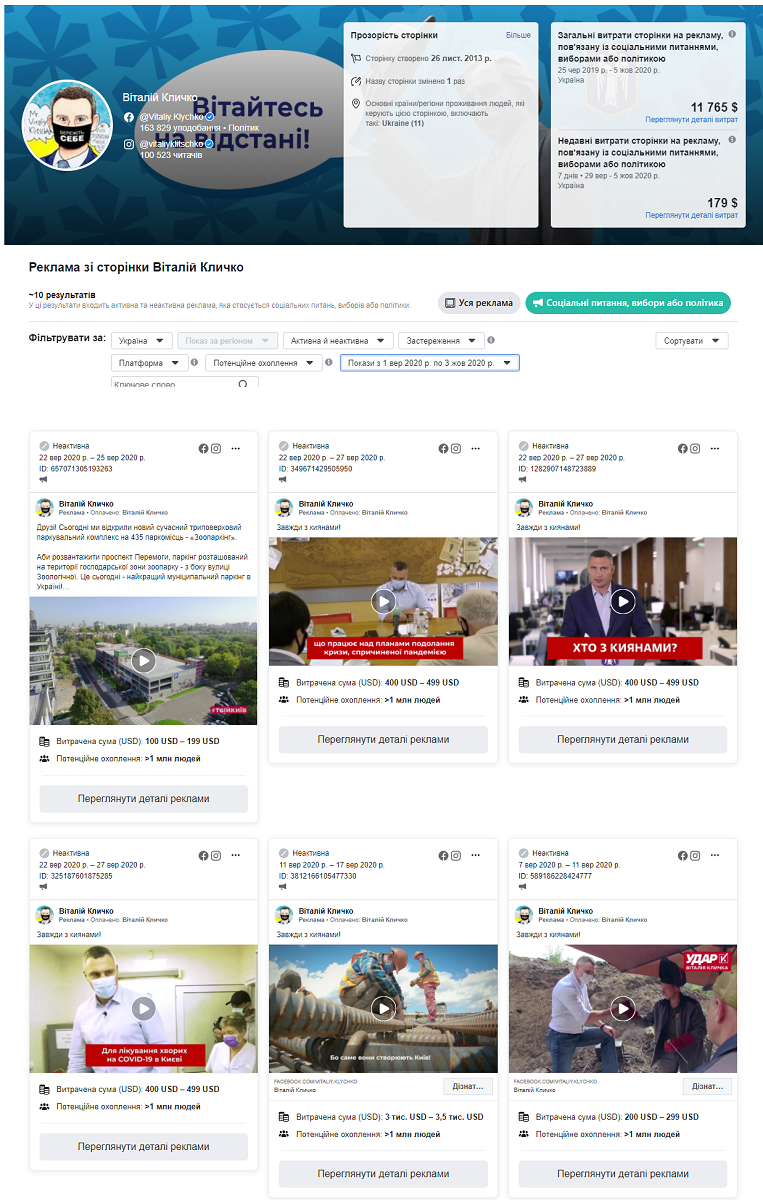
Task: Click Instagram icon on ad ID 3812166105477330
Action: (x=456, y=856)
